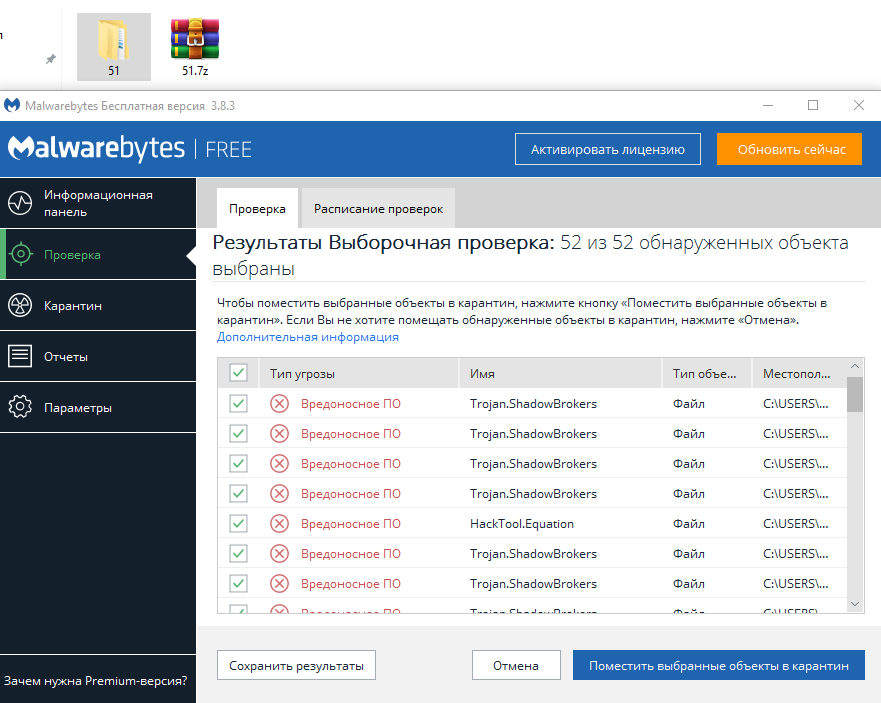
Task: Click the orange Обновить сейчас button
Action: point(789,149)
